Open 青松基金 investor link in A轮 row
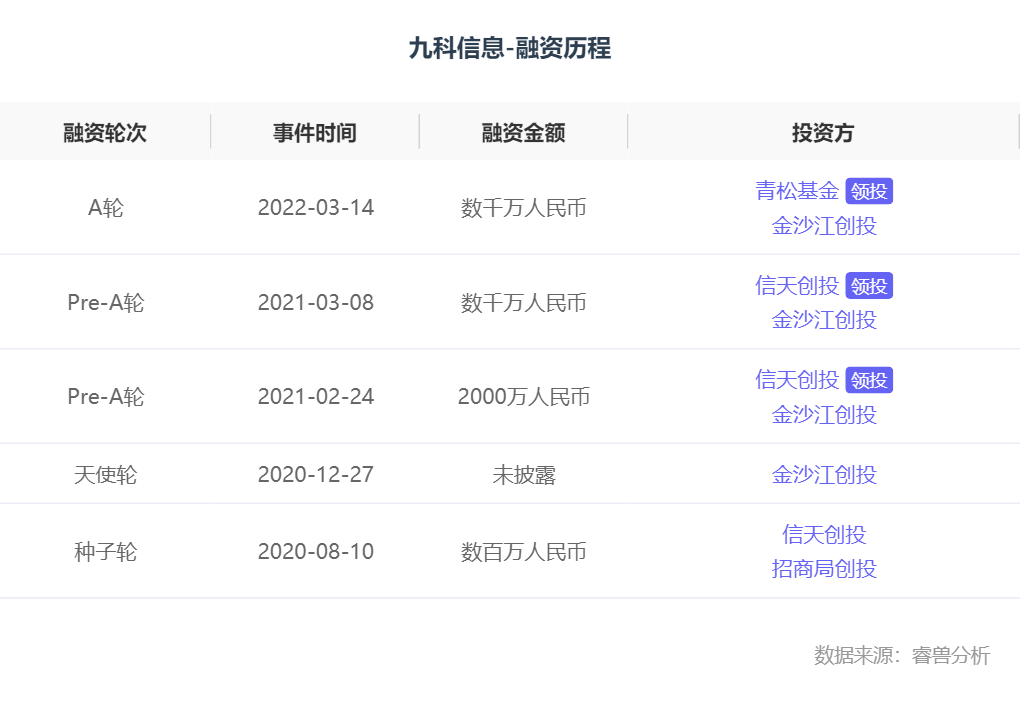 797,191
